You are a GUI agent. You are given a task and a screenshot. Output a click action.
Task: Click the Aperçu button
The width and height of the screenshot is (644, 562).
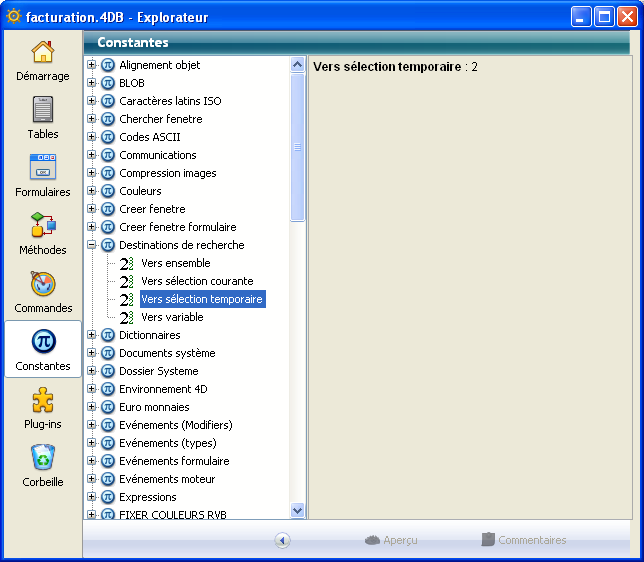pos(391,540)
